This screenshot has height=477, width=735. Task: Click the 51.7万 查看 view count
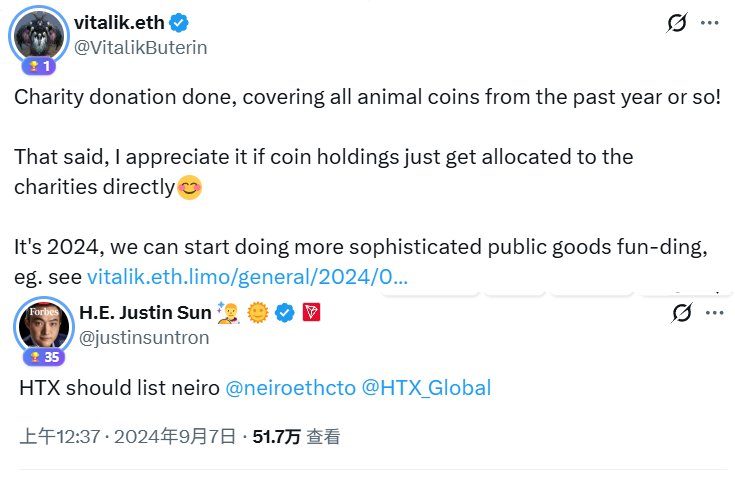296,436
